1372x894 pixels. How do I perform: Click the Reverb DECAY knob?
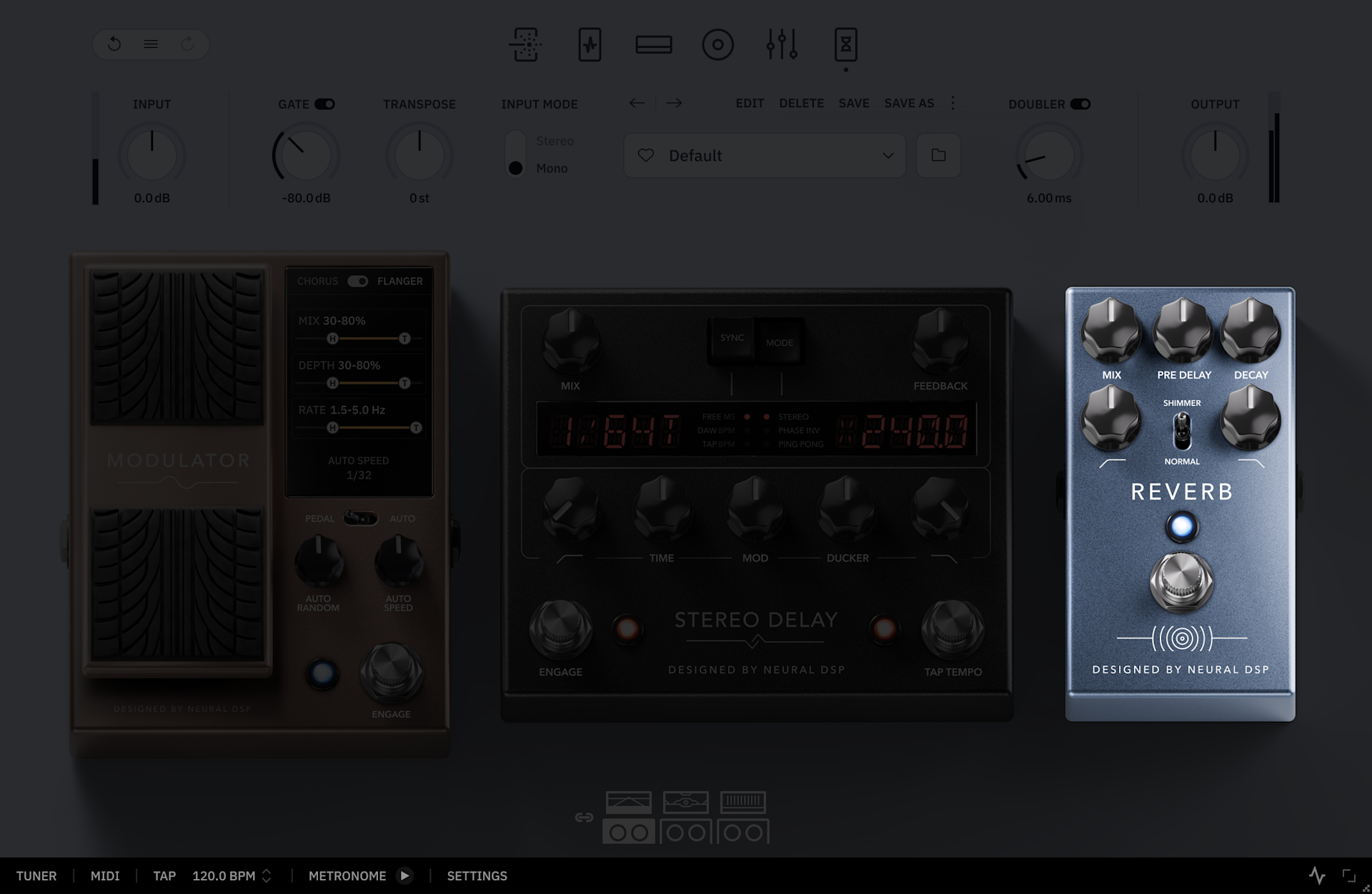[x=1251, y=332]
